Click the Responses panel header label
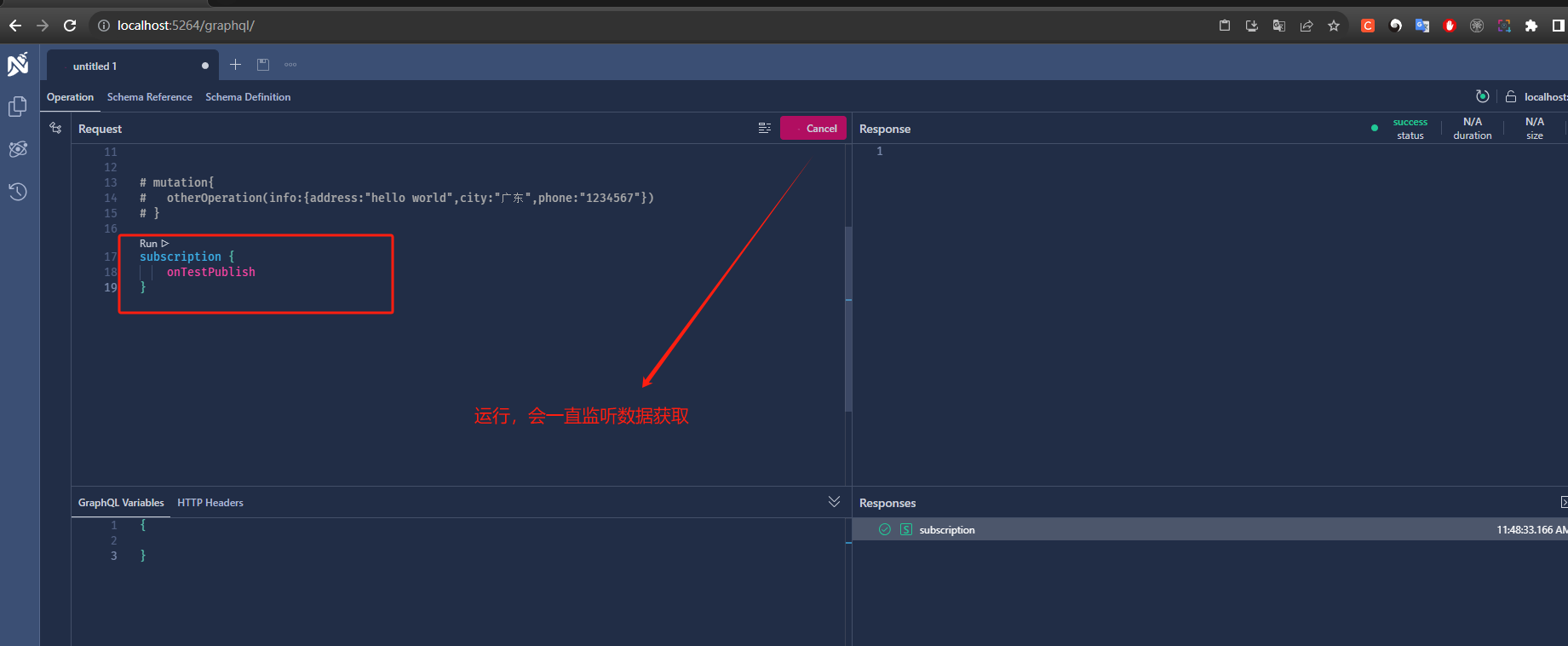1568x646 pixels. (887, 503)
